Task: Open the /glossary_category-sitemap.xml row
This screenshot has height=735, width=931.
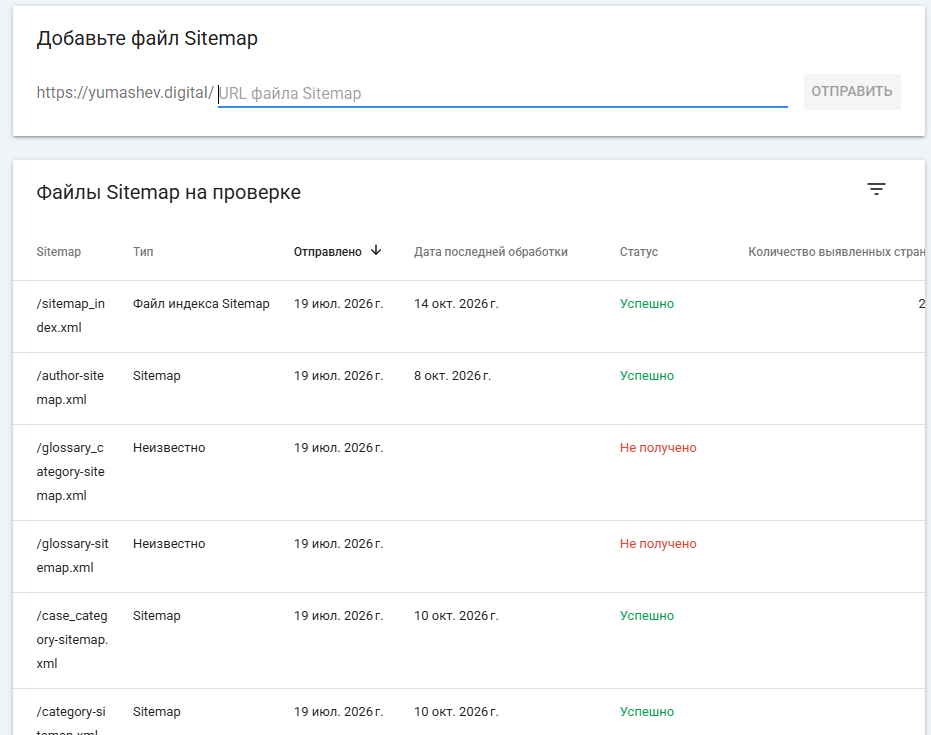Action: click(468, 472)
